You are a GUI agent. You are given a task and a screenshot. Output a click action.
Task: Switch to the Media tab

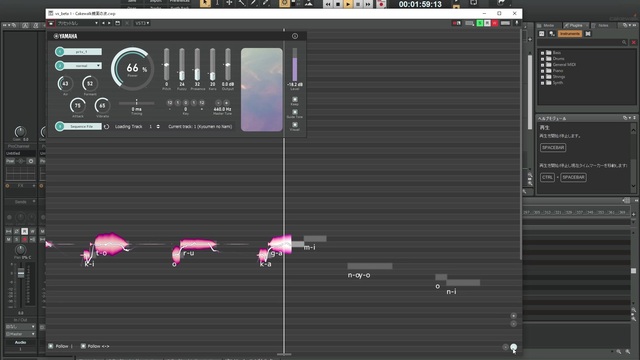point(548,25)
